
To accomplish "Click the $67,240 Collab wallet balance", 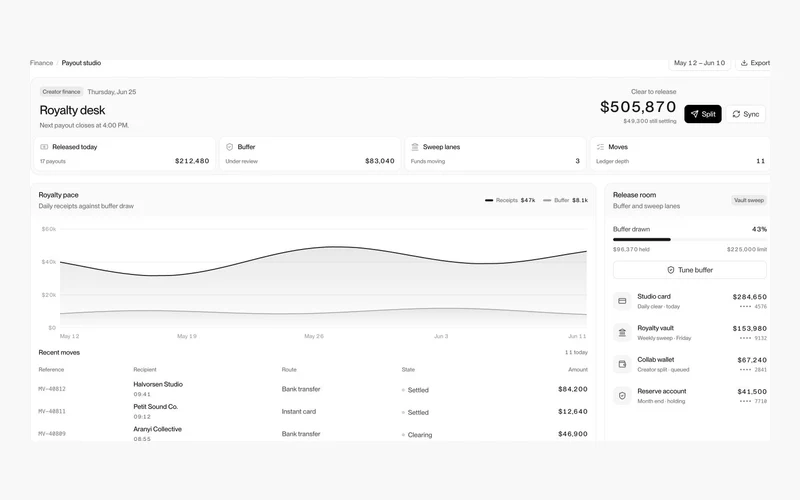I will point(752,360).
